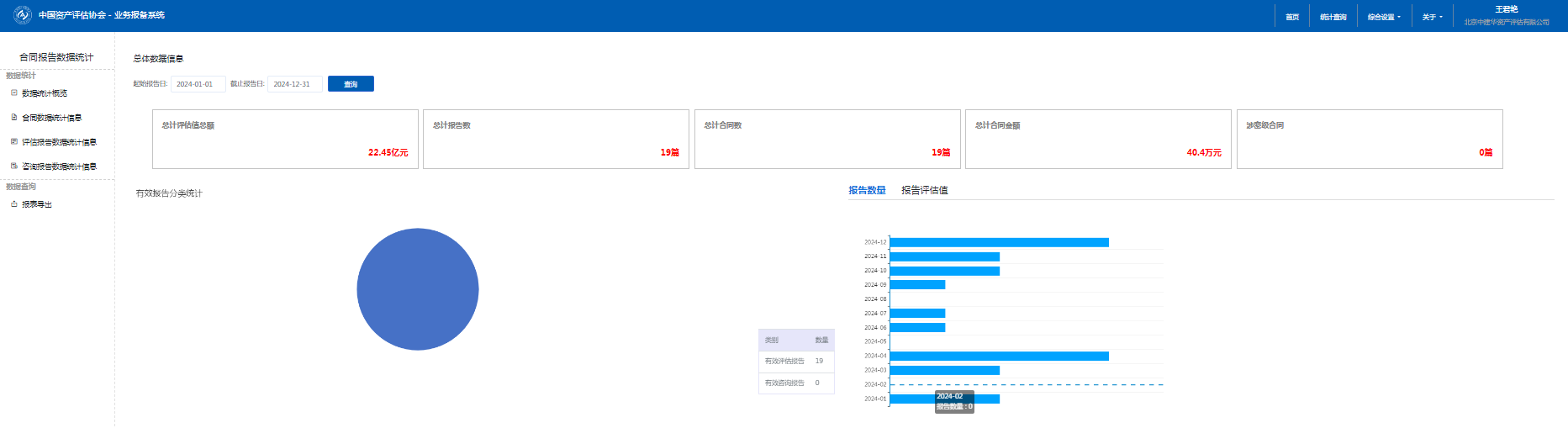Click the 咨询报告数据统计信息 sidebar icon
Viewport: 1568px width, 428px height.
[14, 166]
